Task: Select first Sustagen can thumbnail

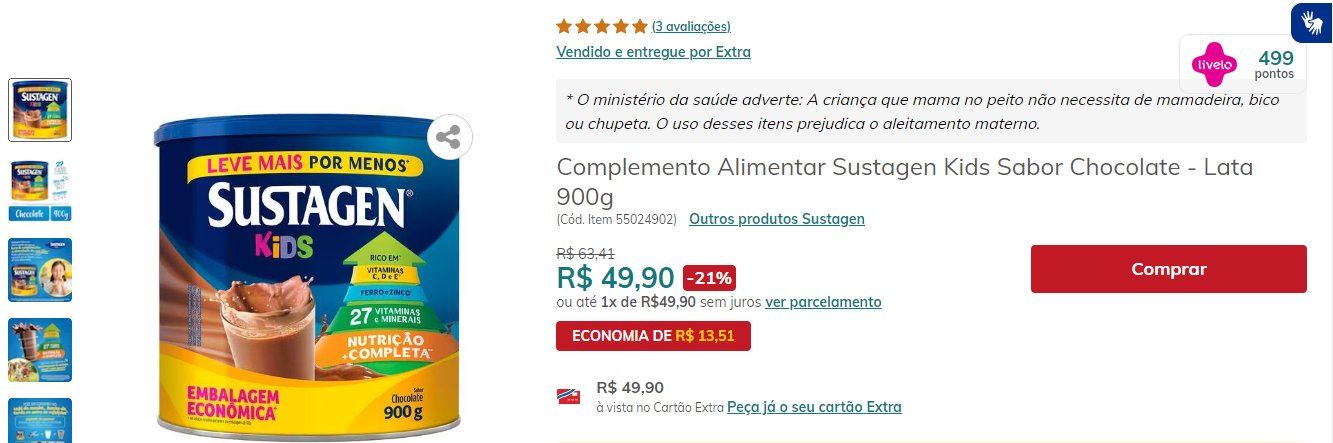Action: (x=40, y=110)
